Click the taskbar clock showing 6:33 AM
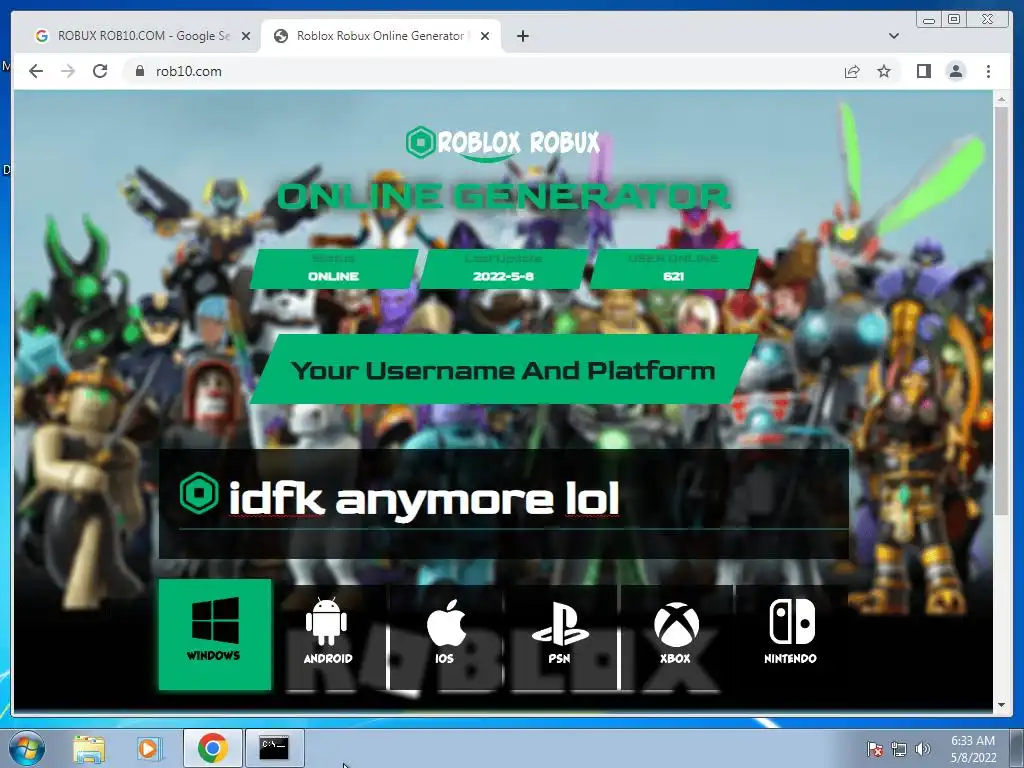The width and height of the screenshot is (1024, 768). pyautogui.click(x=973, y=749)
